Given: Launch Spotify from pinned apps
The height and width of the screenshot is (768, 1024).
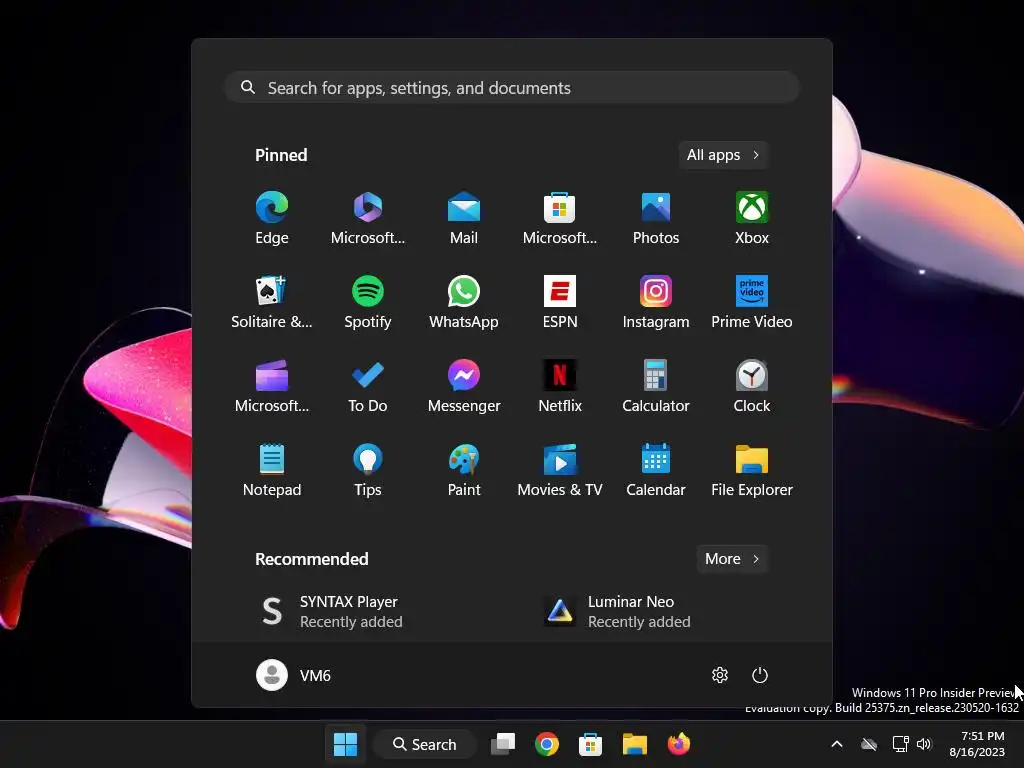Looking at the screenshot, I should pos(368,302).
